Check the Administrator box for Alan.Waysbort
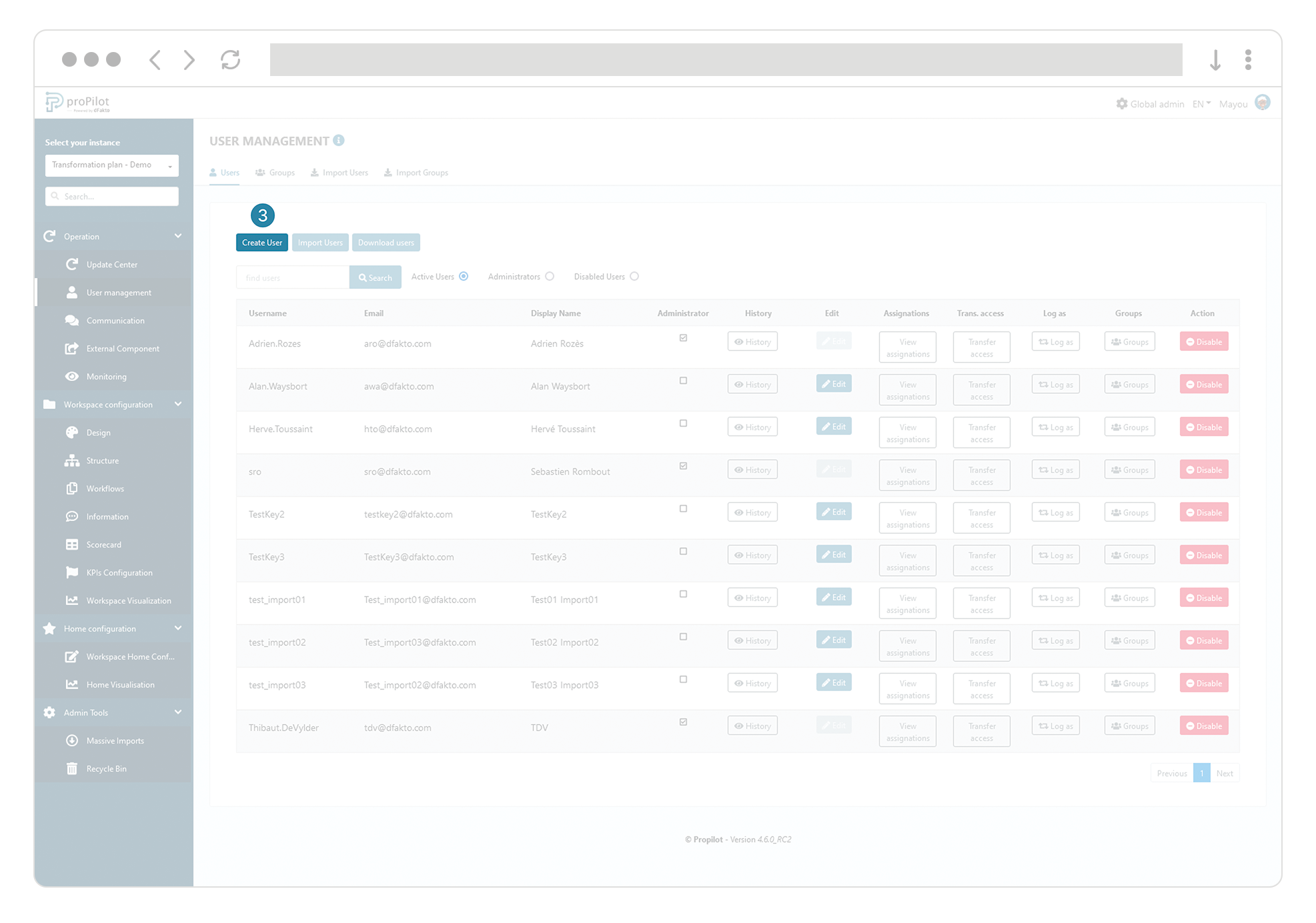 pos(682,380)
